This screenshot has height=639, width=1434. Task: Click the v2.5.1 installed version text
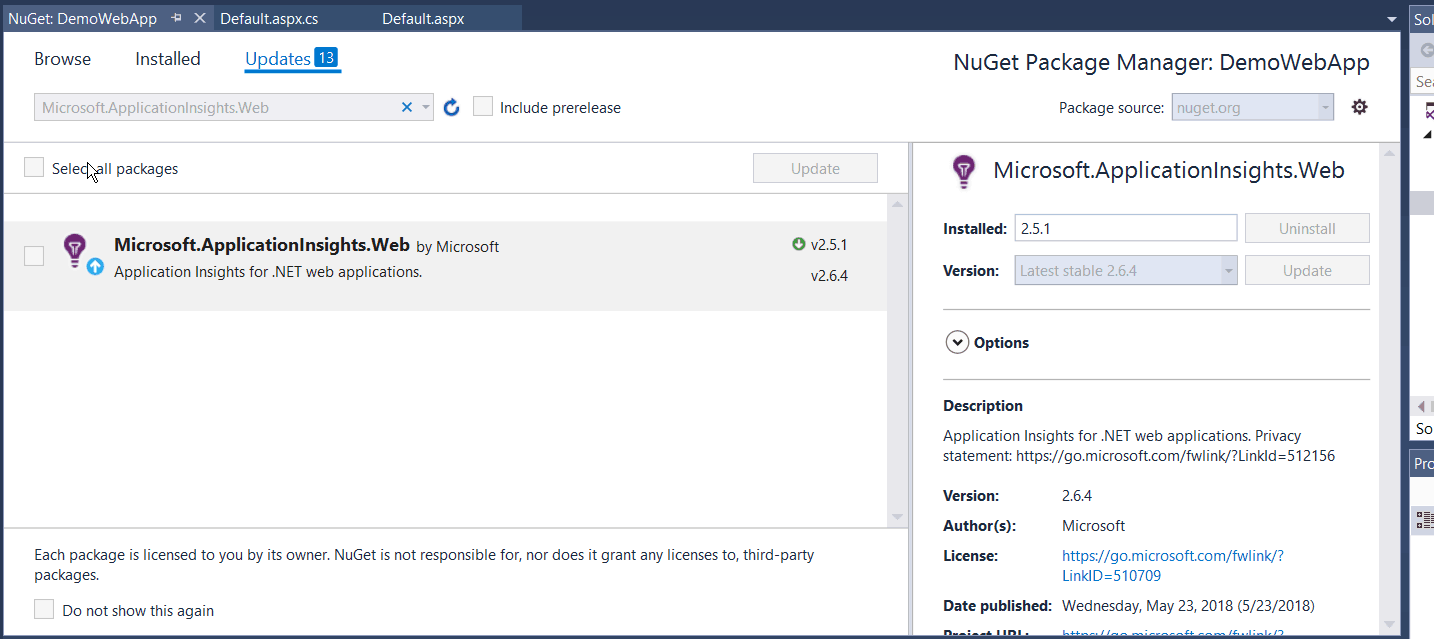829,244
